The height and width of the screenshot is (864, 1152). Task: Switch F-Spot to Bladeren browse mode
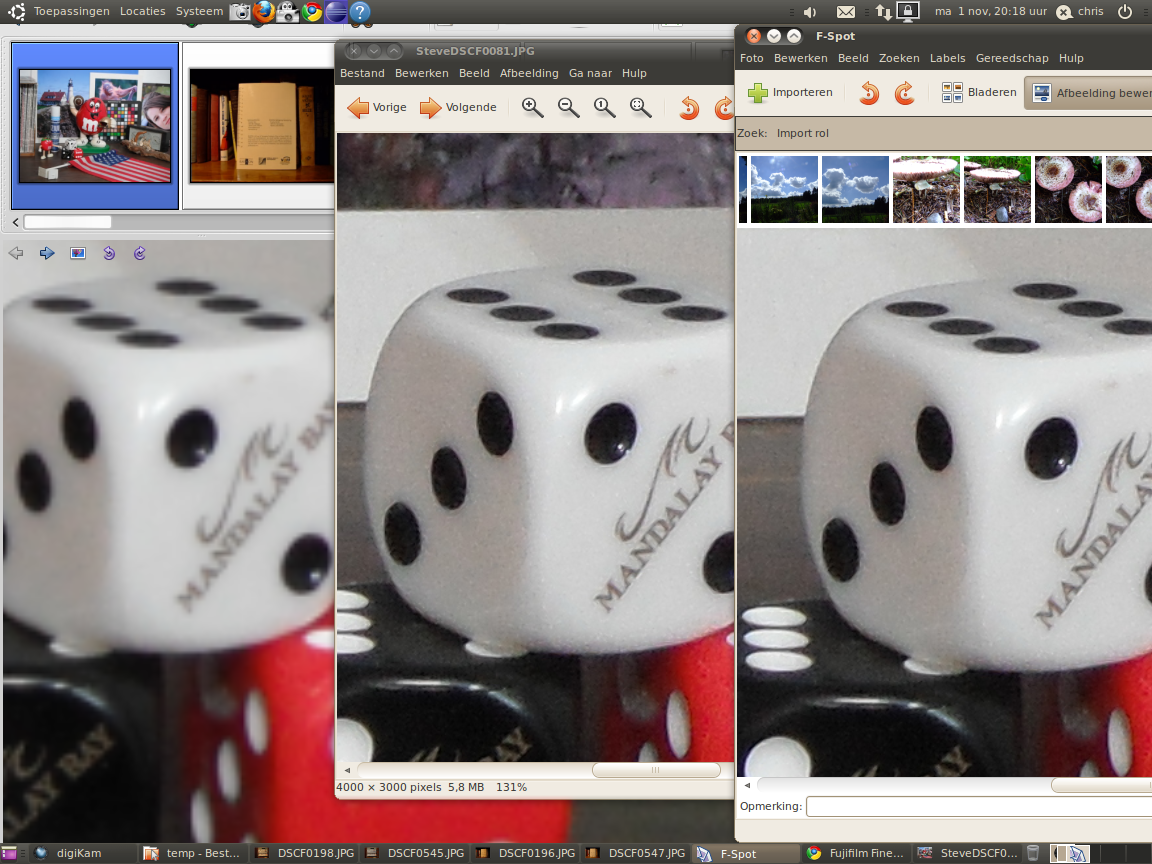click(979, 93)
